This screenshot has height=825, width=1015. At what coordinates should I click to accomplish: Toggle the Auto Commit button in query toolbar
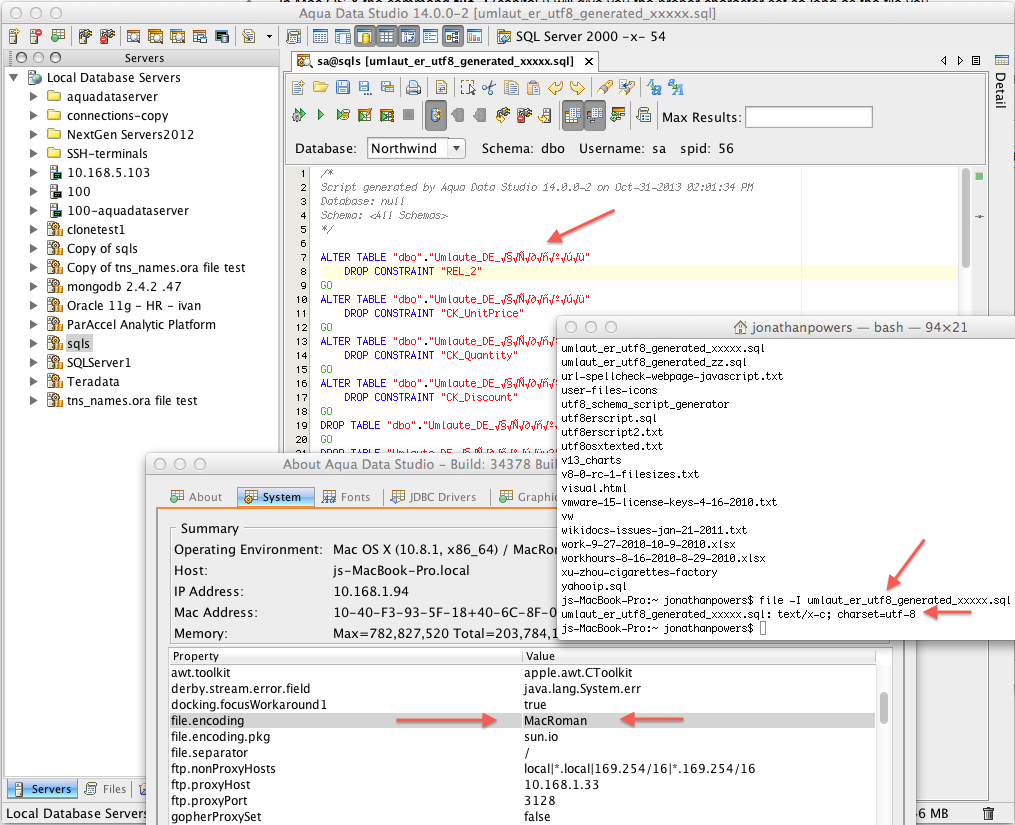tap(436, 115)
